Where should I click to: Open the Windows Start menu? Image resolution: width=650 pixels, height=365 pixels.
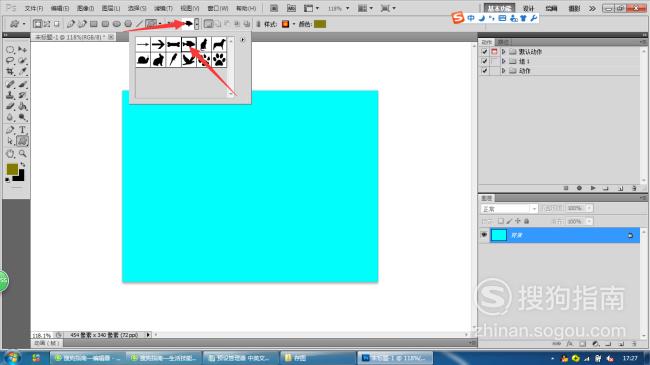[x=12, y=358]
